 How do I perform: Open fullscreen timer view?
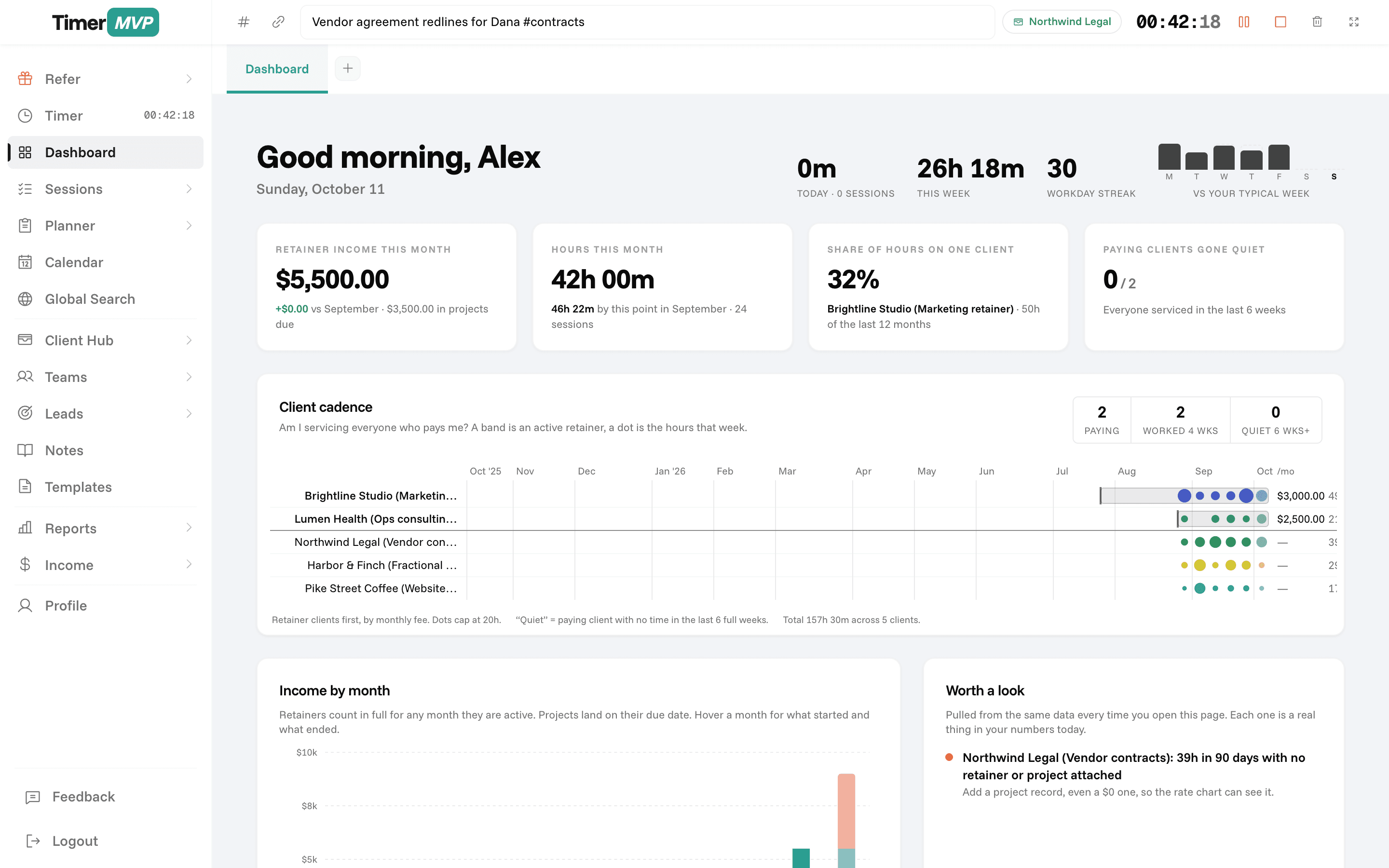(x=1354, y=22)
